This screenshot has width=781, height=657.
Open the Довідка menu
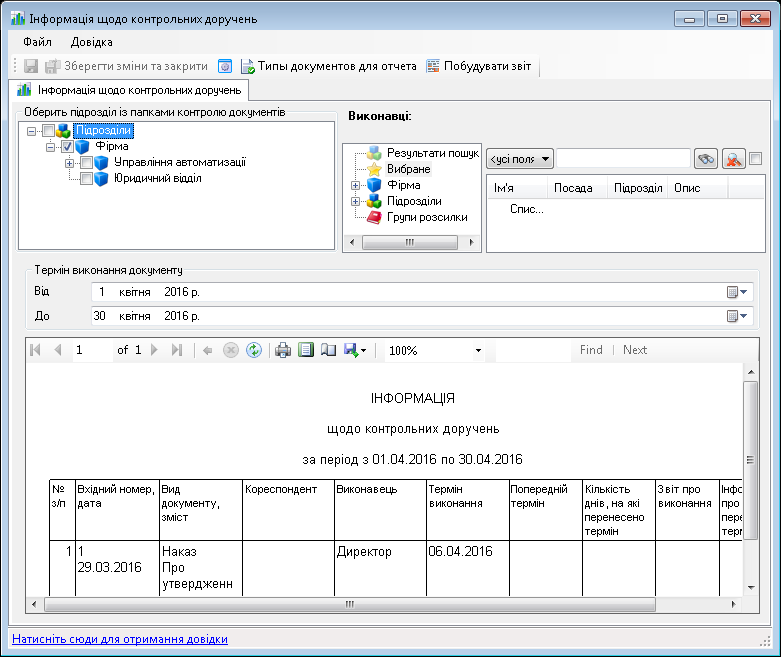pyautogui.click(x=92, y=42)
